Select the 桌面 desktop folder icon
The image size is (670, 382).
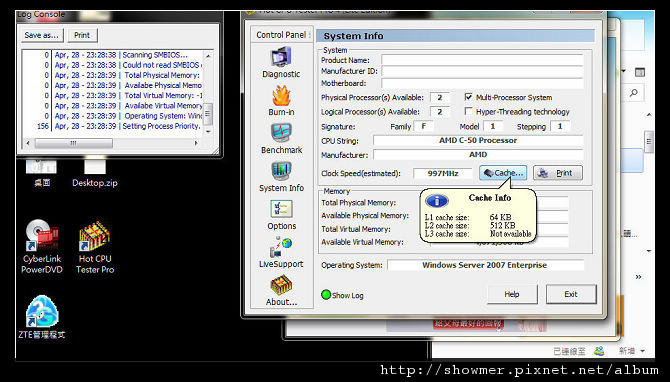click(41, 166)
